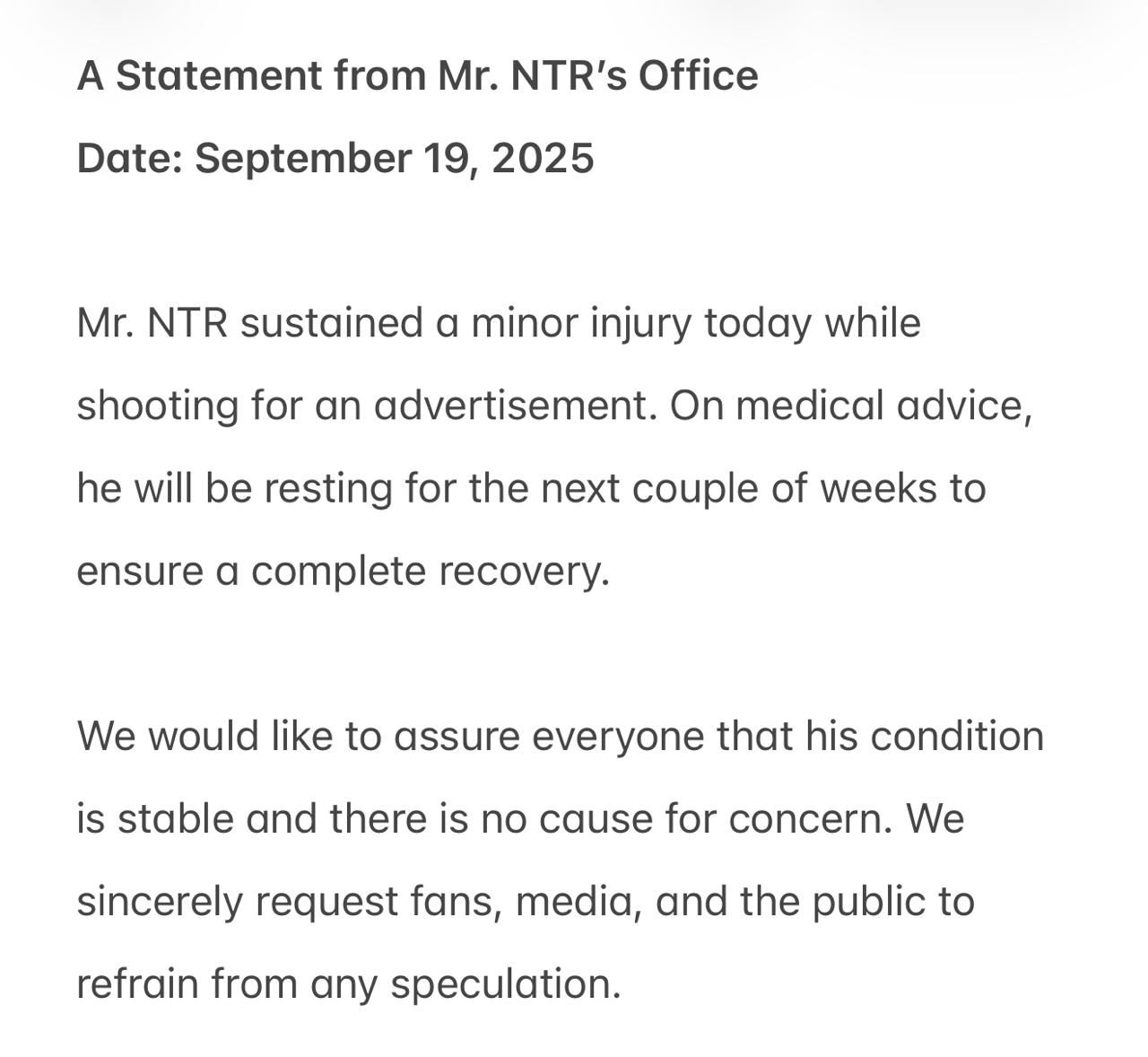Image resolution: width=1148 pixels, height=1057 pixels.
Task: Click the word "Office" in the heading
Action: (698, 75)
